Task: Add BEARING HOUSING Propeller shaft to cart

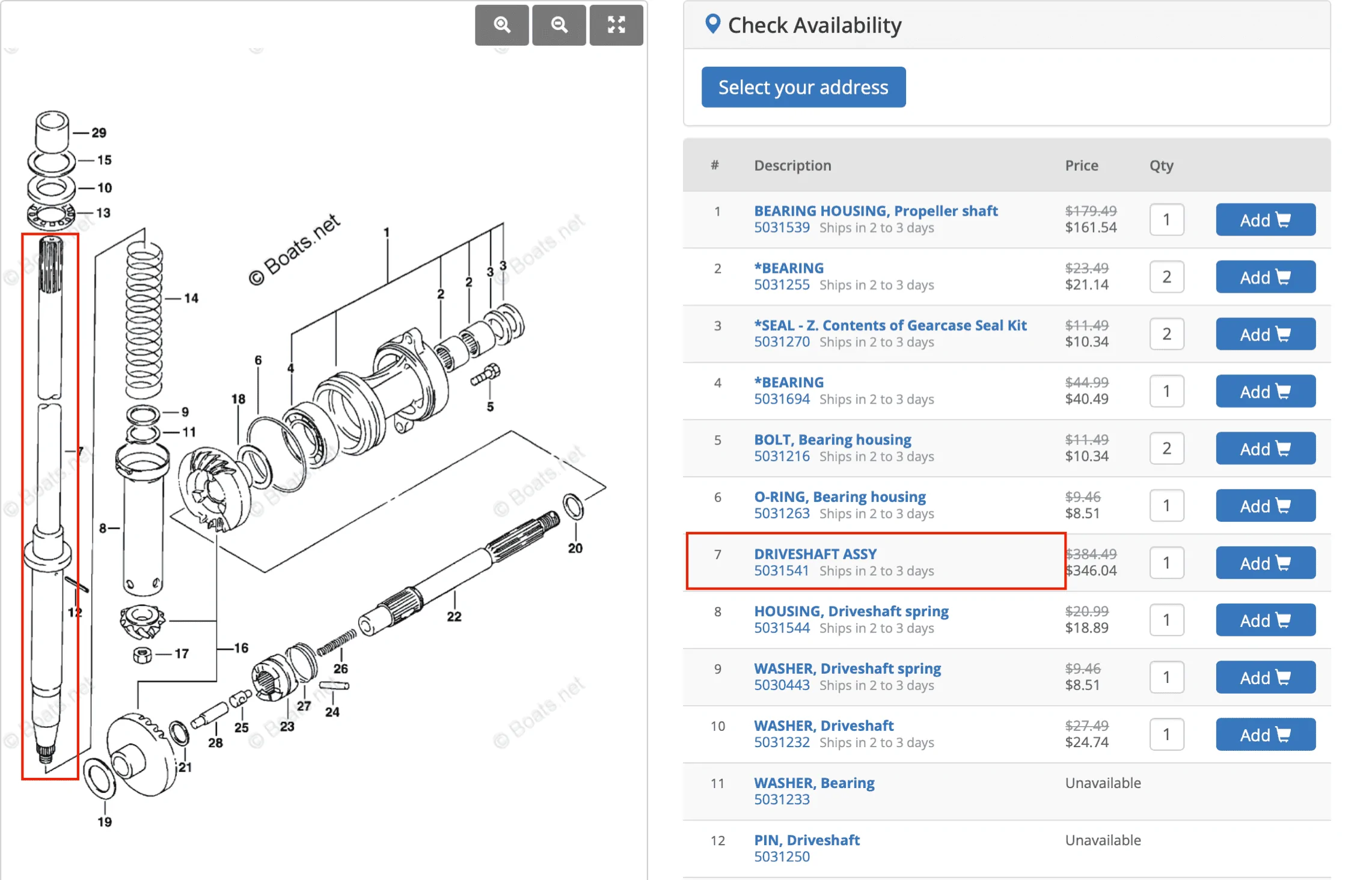Action: click(1265, 219)
